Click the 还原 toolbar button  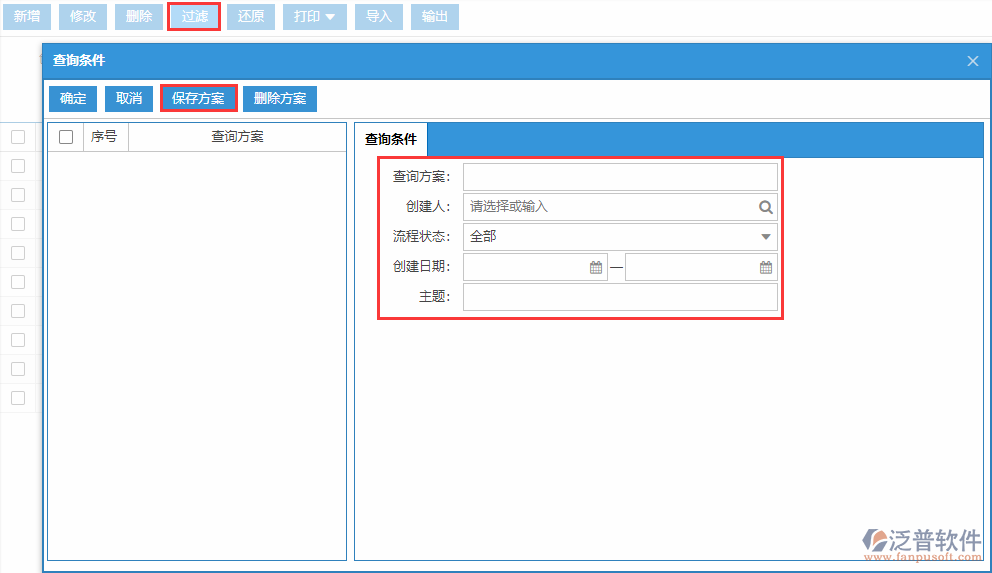pyautogui.click(x=251, y=16)
